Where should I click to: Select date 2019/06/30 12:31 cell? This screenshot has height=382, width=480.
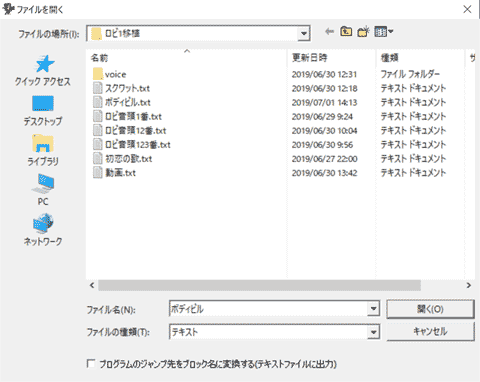click(x=324, y=74)
